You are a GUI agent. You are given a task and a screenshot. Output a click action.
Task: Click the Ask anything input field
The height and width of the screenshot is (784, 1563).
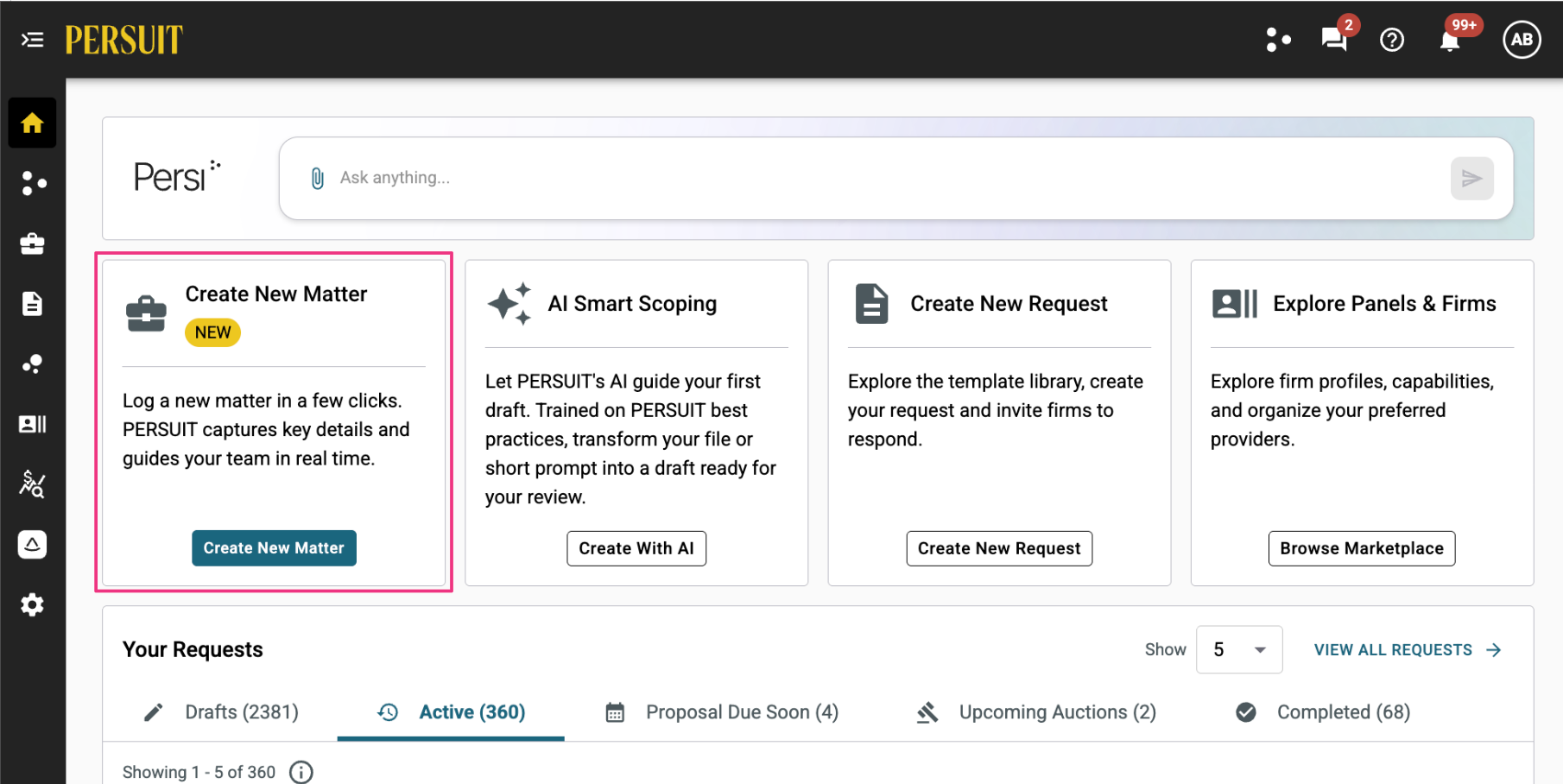[881, 178]
